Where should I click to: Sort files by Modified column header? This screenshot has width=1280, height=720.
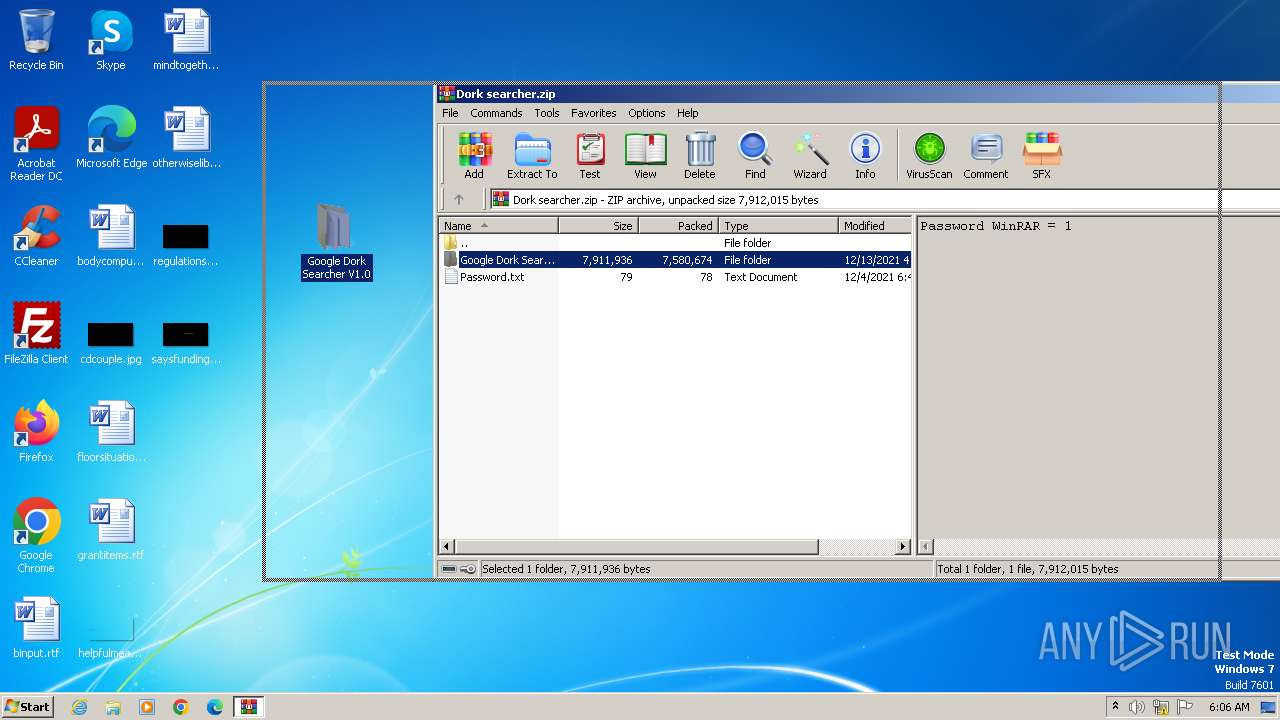point(875,226)
